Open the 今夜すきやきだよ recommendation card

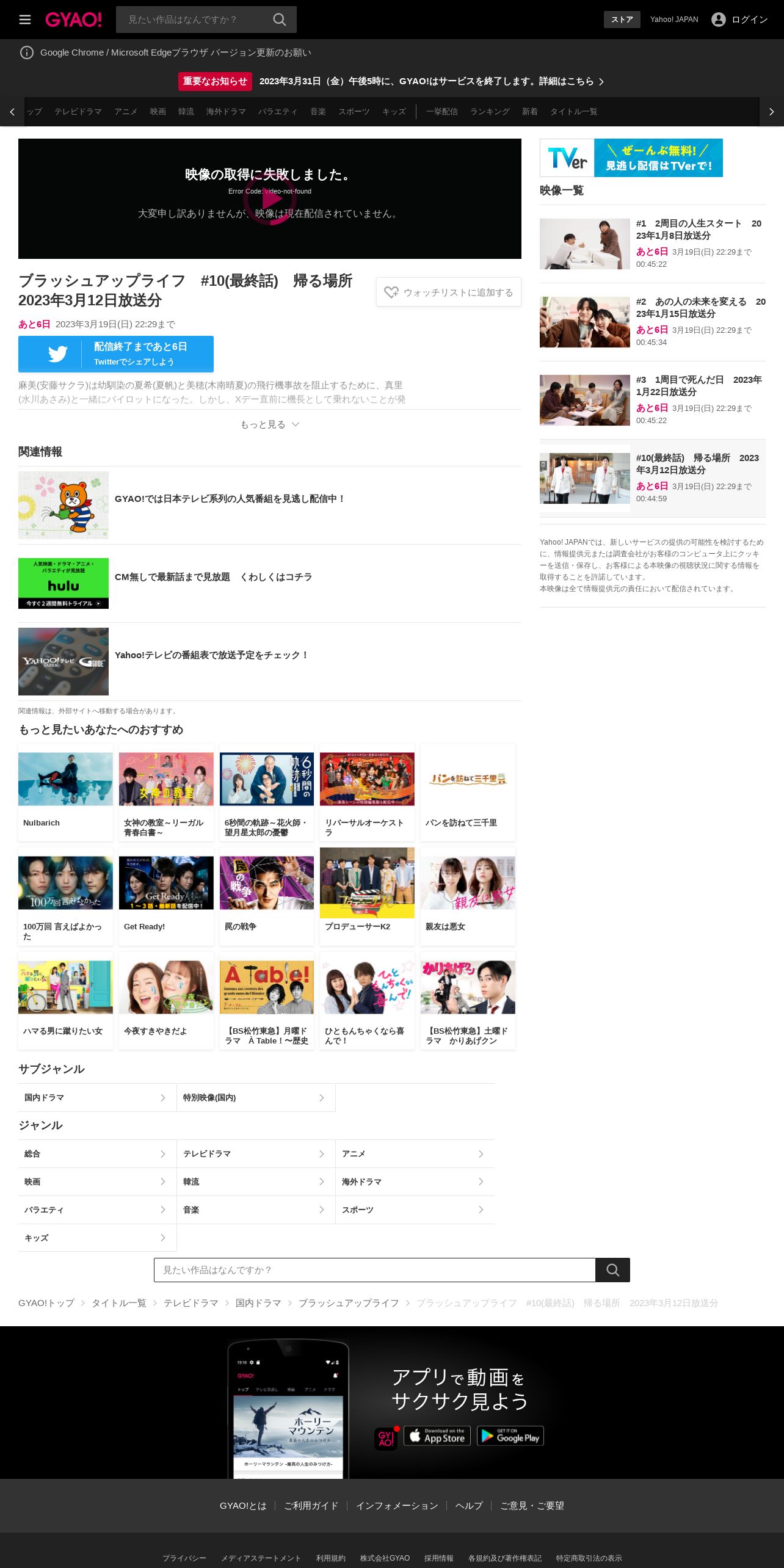(x=166, y=1001)
